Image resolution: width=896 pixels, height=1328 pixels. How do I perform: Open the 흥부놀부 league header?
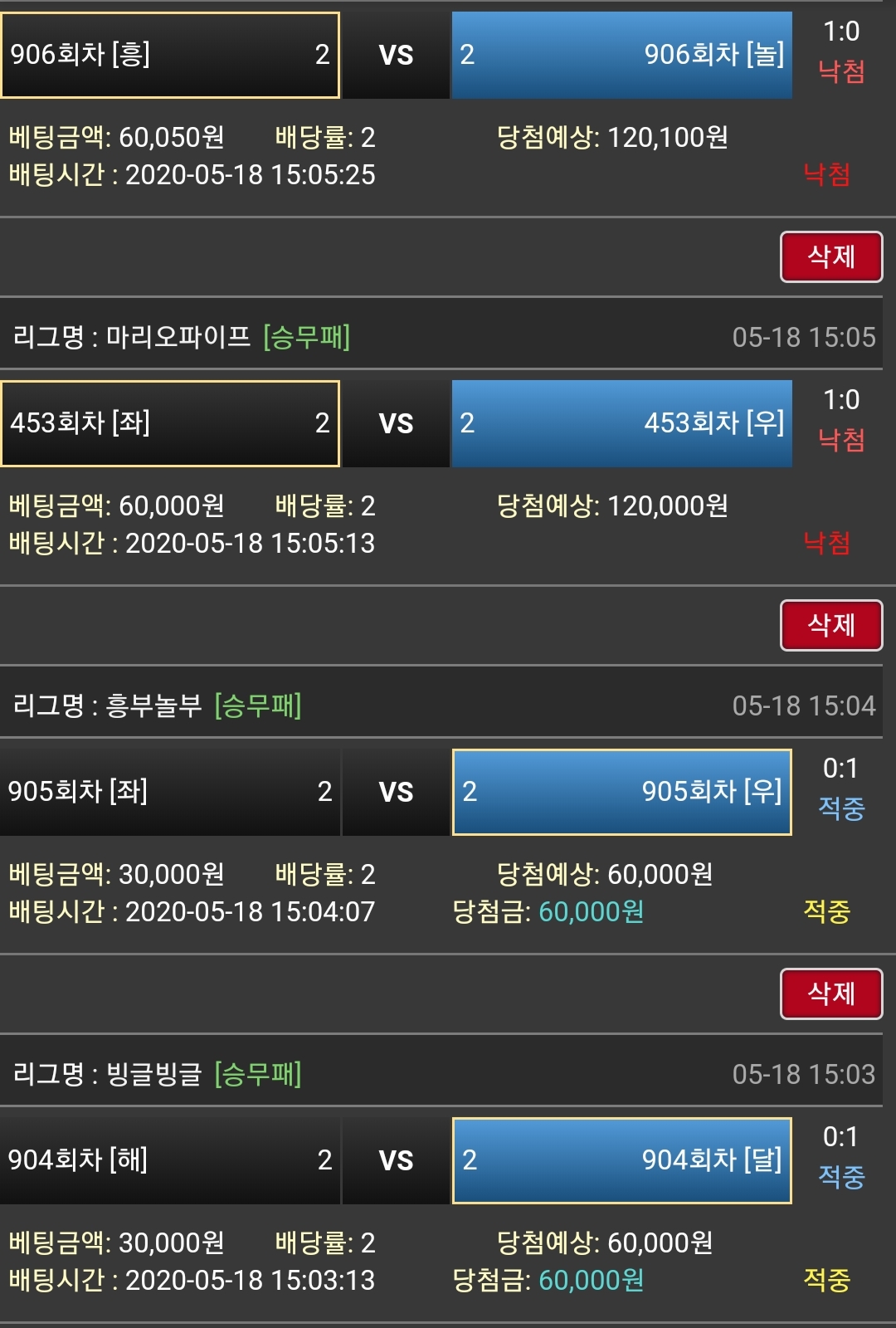tap(153, 705)
